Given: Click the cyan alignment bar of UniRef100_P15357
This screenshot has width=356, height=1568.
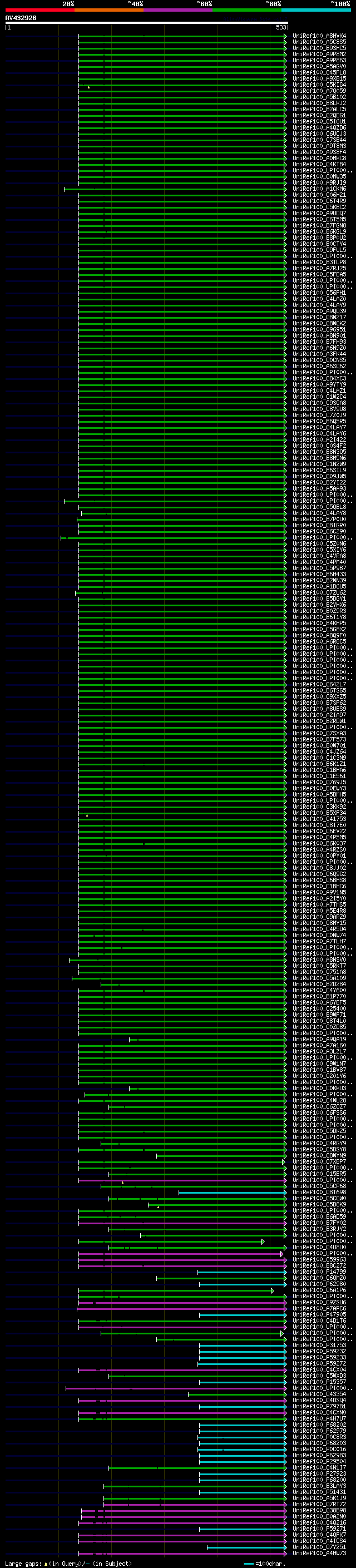Looking at the screenshot, I should [x=243, y=1382].
